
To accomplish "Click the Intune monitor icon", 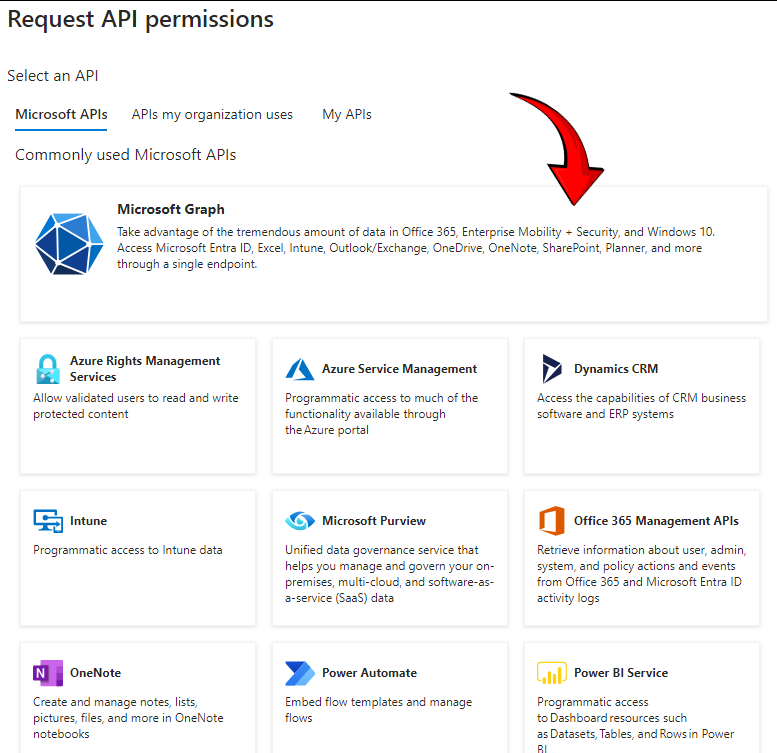I will click(x=48, y=521).
